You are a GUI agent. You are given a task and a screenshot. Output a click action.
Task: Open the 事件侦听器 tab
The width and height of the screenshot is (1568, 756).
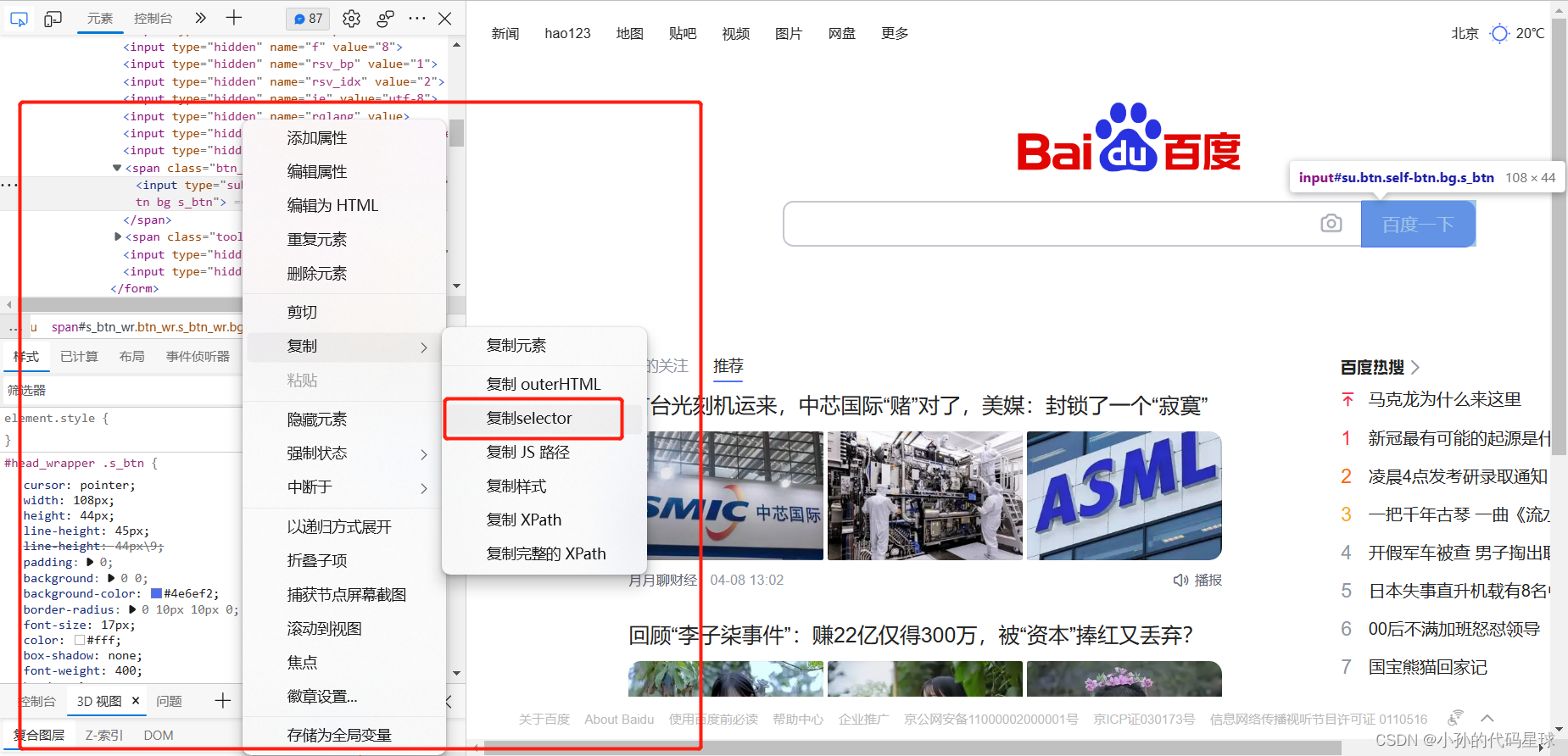pyautogui.click(x=198, y=357)
